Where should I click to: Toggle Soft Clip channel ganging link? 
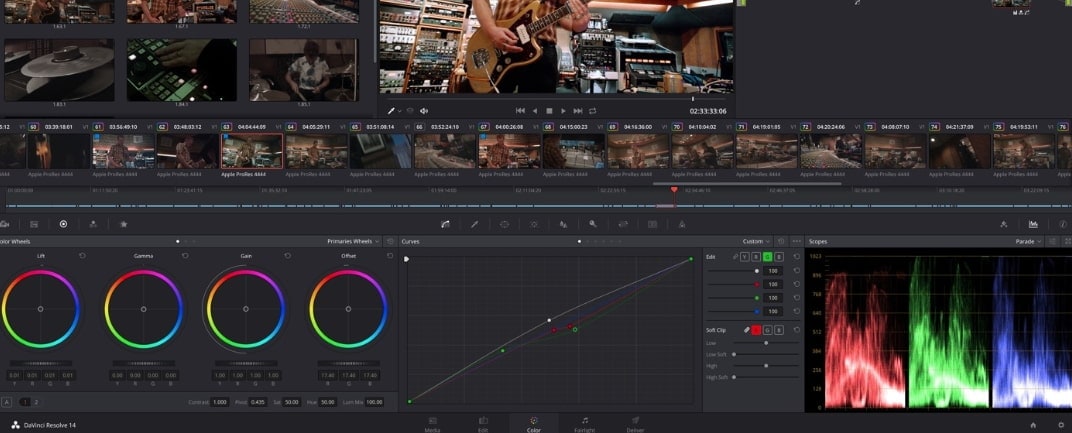coord(747,330)
